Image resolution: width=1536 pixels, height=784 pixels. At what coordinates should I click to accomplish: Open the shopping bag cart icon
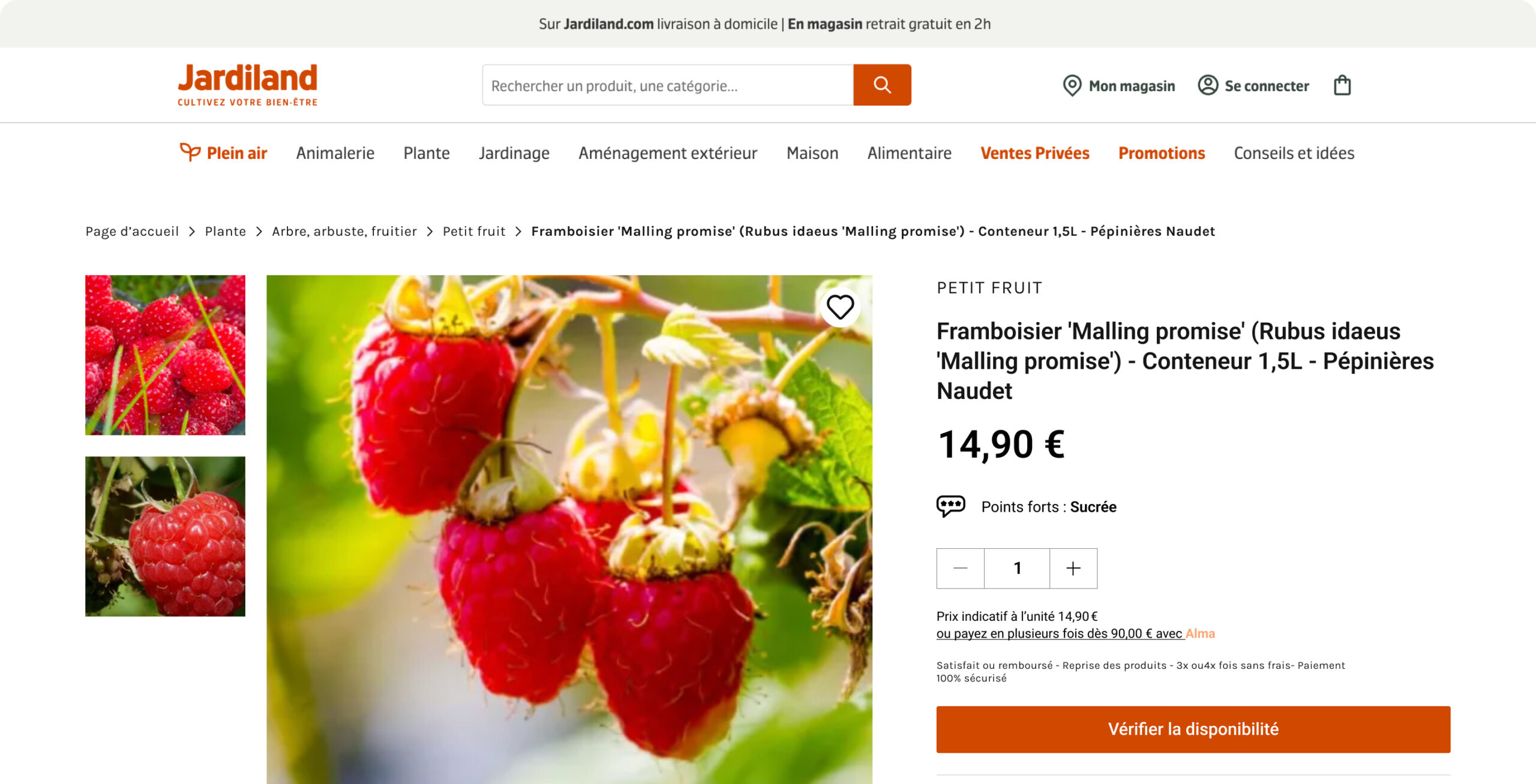[1342, 85]
